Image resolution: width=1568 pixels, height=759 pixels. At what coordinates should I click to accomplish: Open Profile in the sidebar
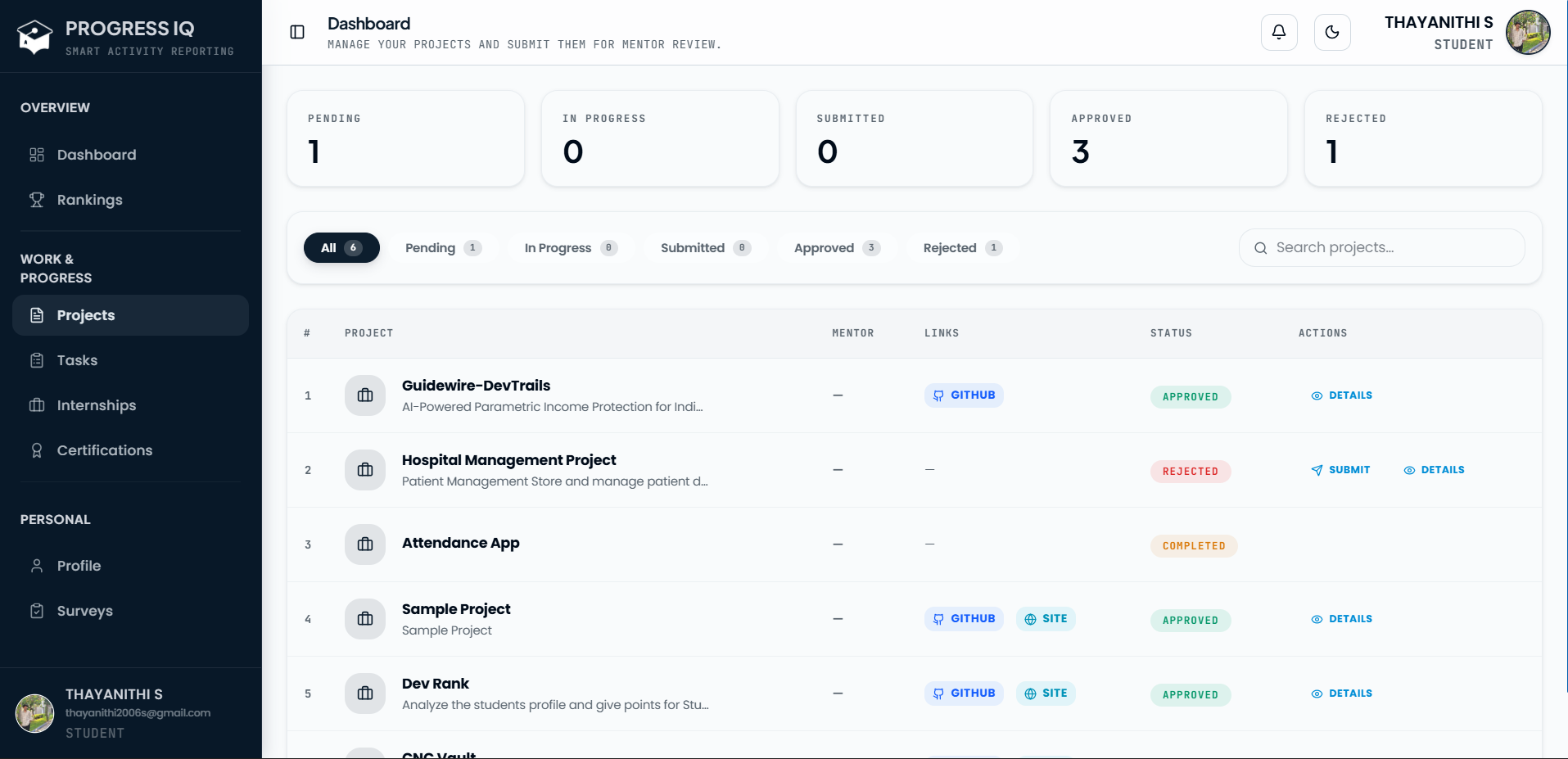[131, 566]
